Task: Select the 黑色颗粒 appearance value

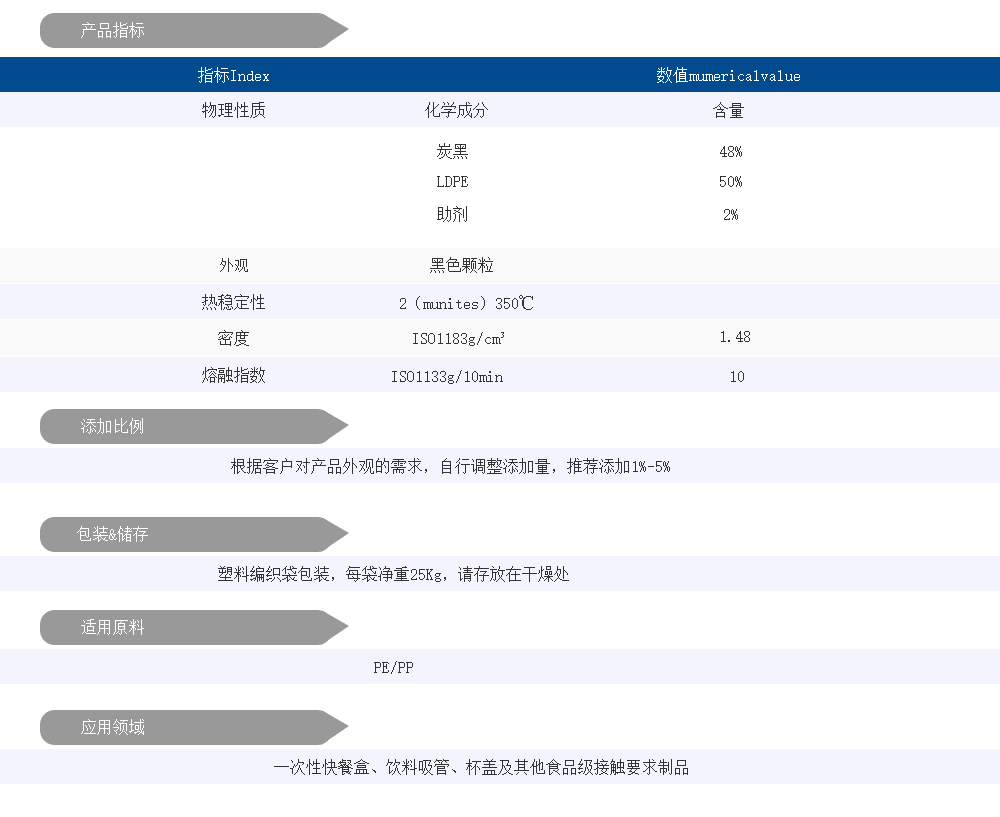Action: point(461,266)
